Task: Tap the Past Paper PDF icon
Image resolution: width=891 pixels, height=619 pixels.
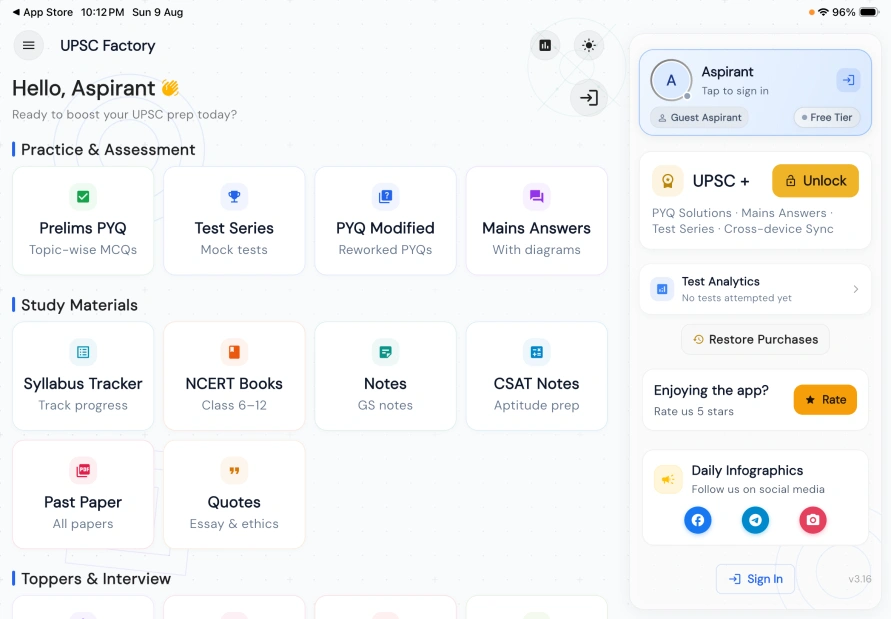Action: 83,471
